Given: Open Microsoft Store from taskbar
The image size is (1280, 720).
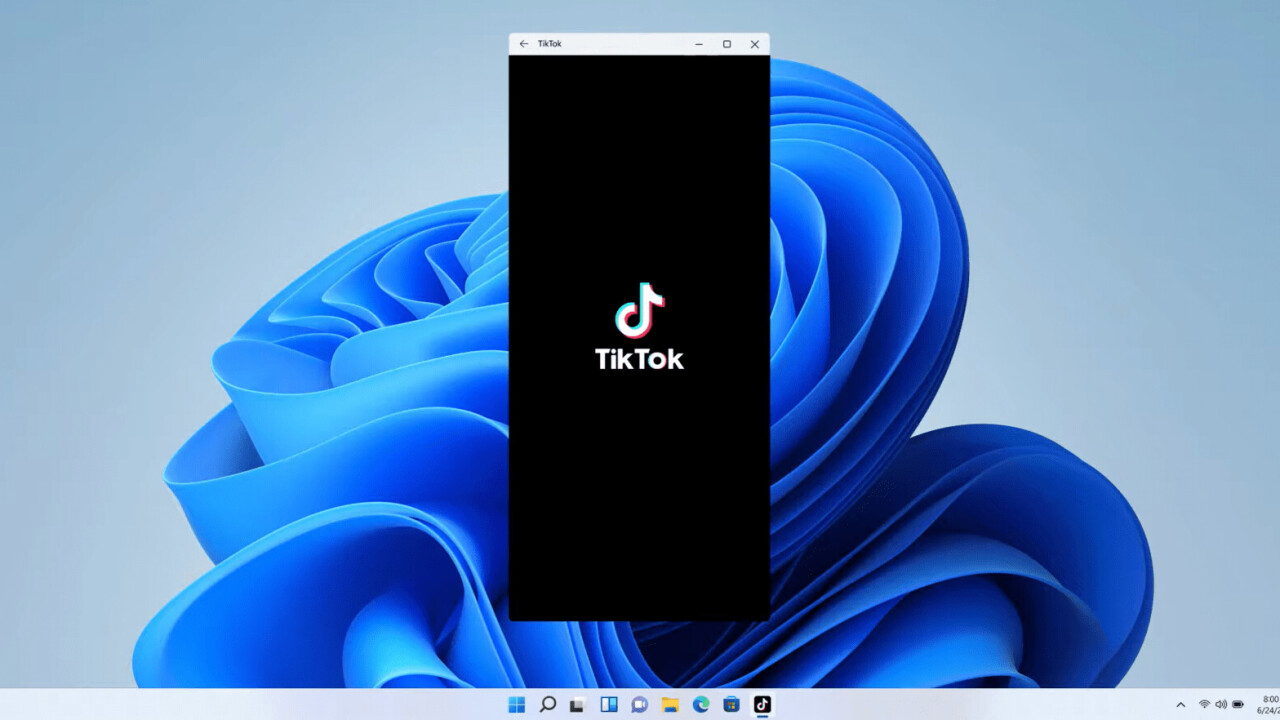Looking at the screenshot, I should coord(731,705).
